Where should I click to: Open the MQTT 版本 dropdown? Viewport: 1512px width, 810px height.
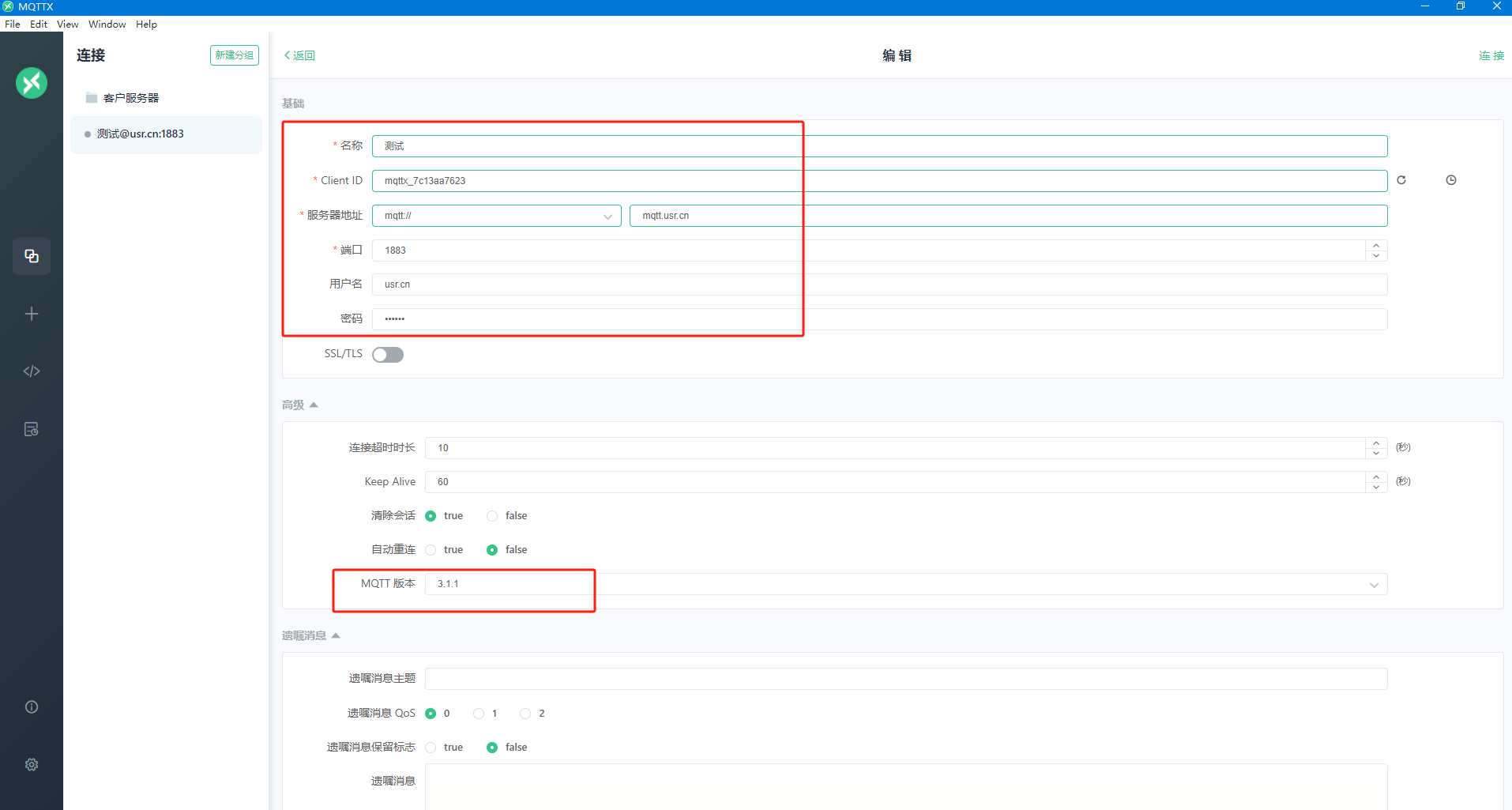click(x=905, y=584)
